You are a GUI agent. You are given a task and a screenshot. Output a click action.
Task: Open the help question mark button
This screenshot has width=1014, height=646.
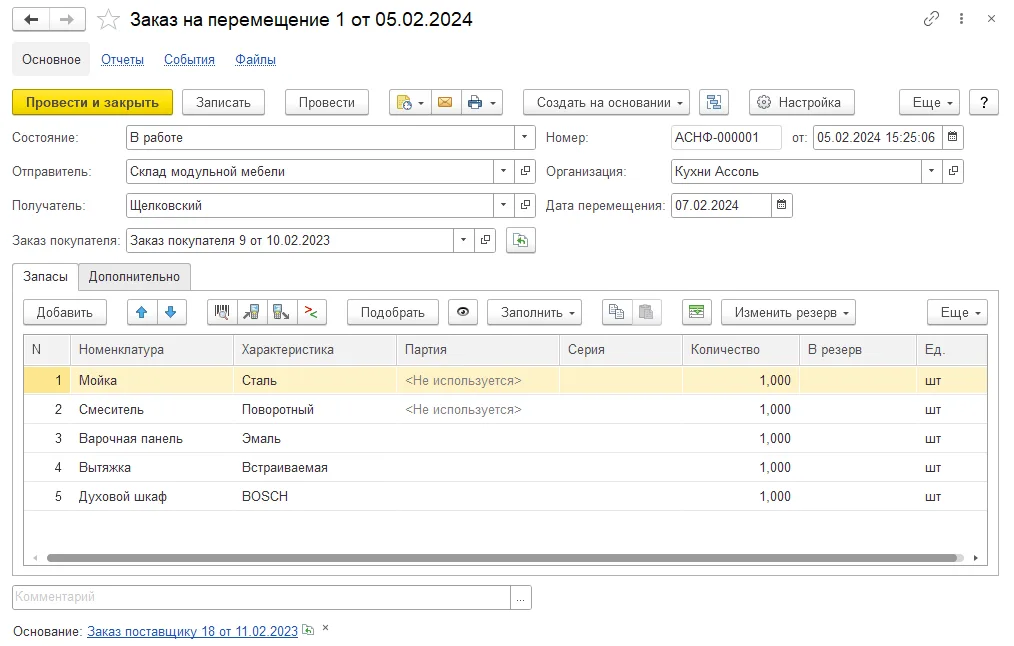click(x=984, y=102)
